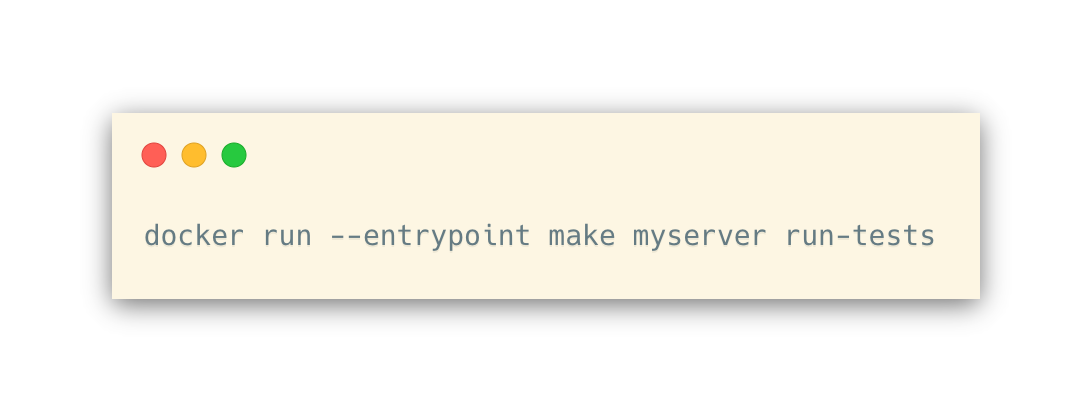
Task: Click the red close circle
Action: coord(154,155)
